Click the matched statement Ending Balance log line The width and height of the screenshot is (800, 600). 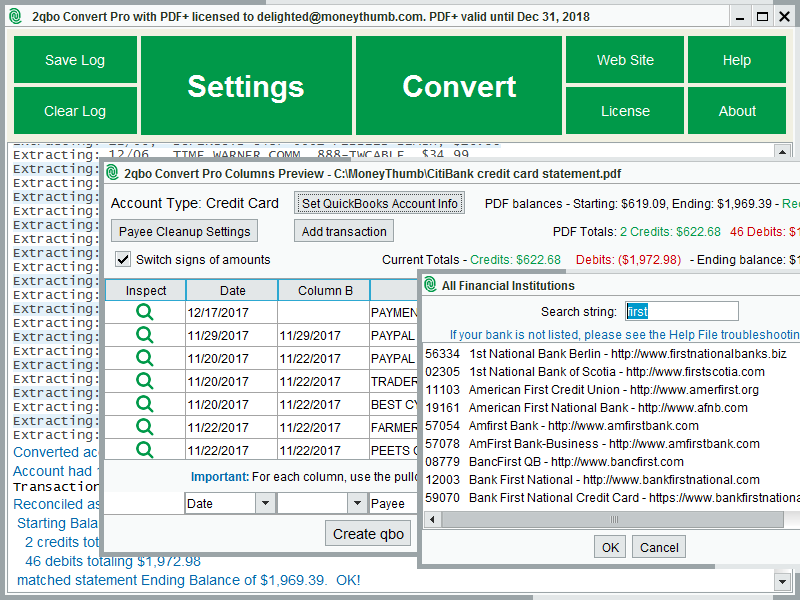(189, 580)
